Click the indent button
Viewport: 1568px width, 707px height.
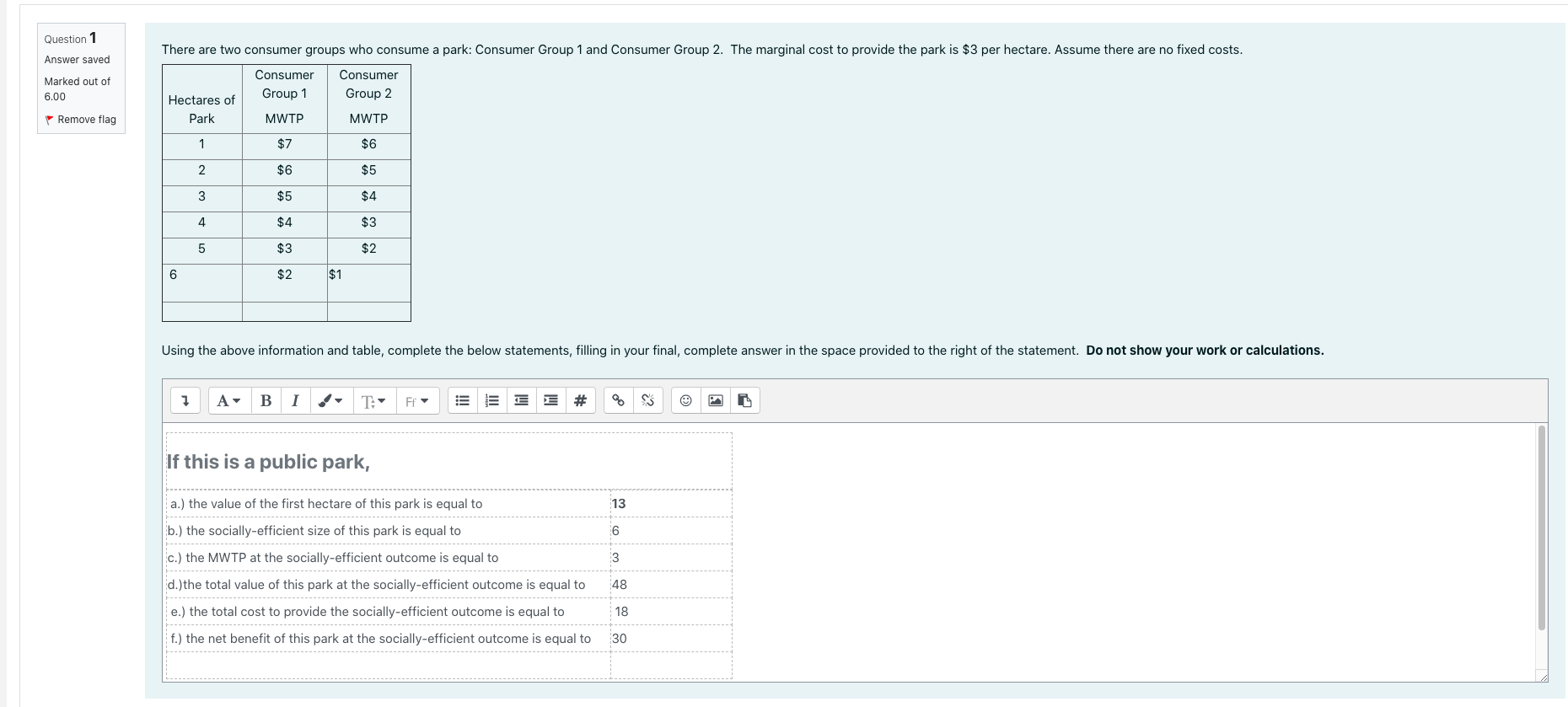click(550, 400)
